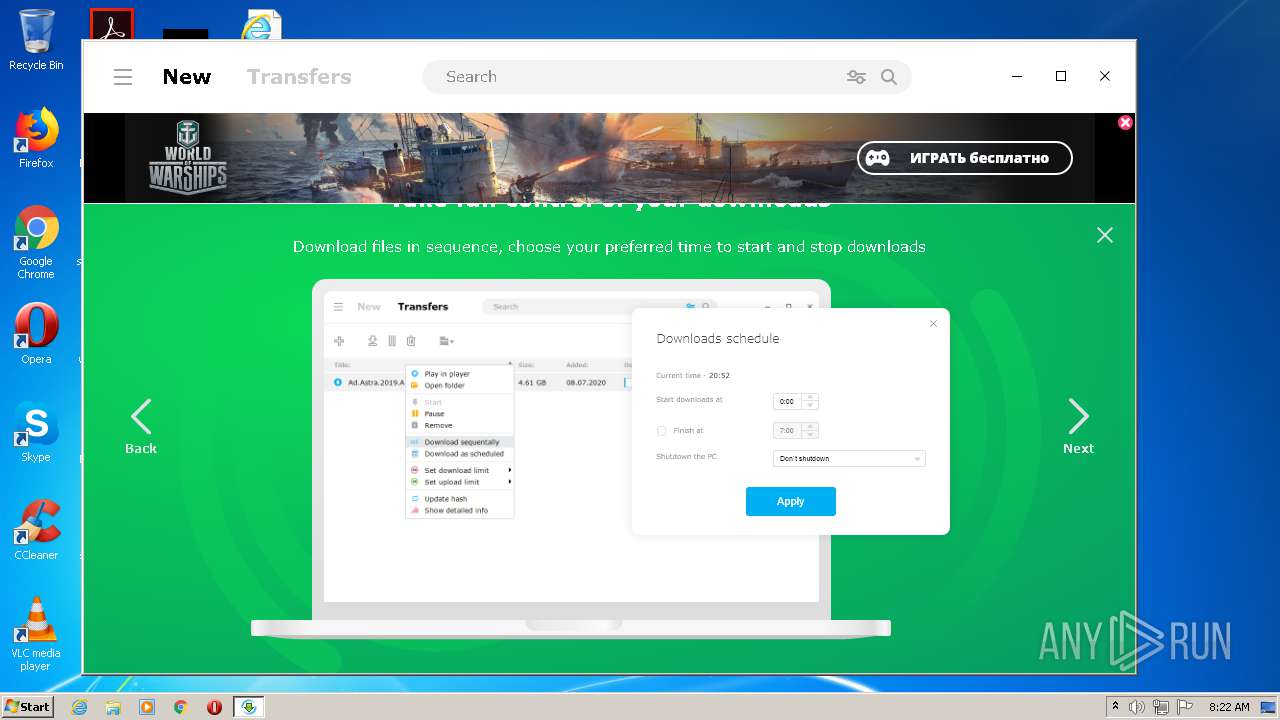Open Opera from the taskbar

214,707
